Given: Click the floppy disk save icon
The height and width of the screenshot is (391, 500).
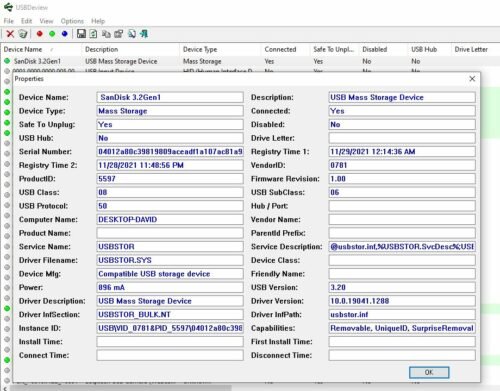Looking at the screenshot, I should click(81, 34).
